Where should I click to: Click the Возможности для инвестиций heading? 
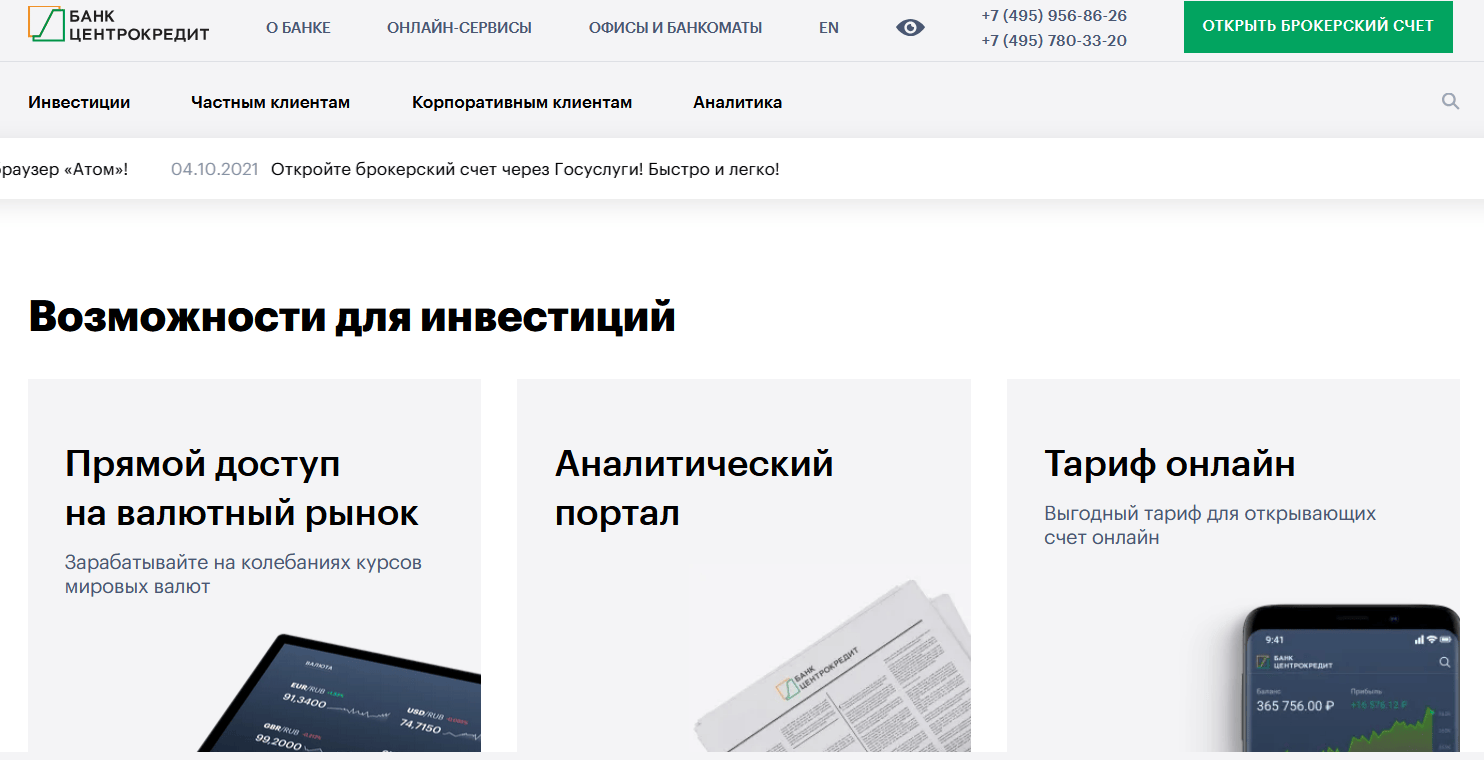coord(352,316)
